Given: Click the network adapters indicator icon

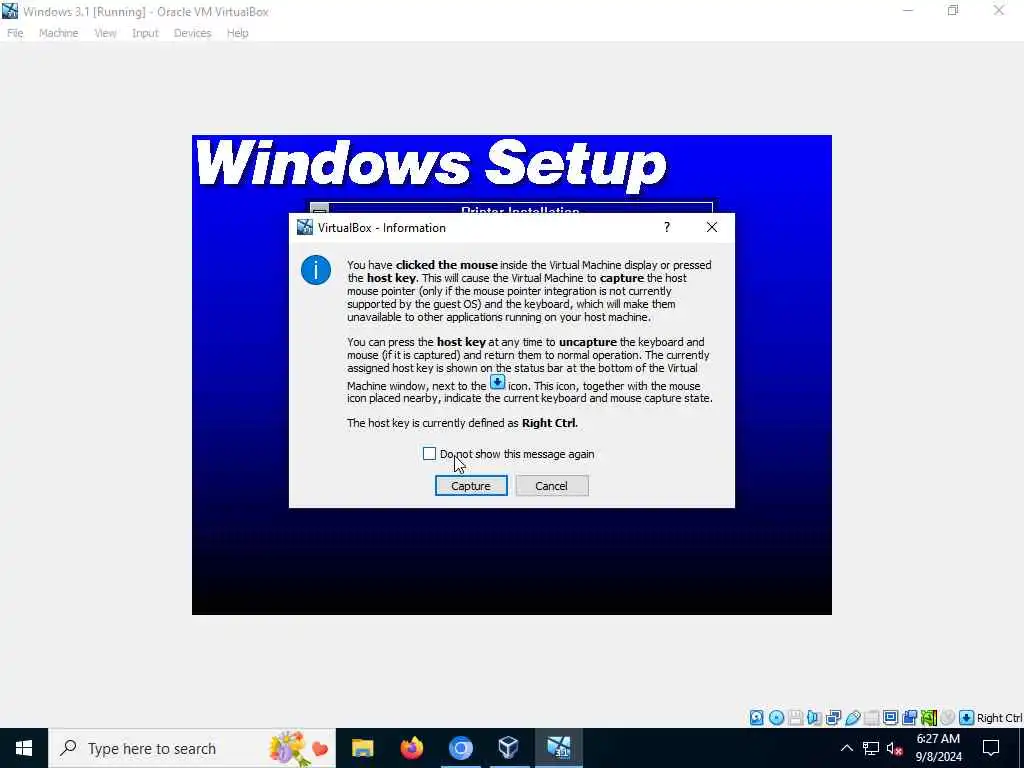Looking at the screenshot, I should click(x=833, y=718).
